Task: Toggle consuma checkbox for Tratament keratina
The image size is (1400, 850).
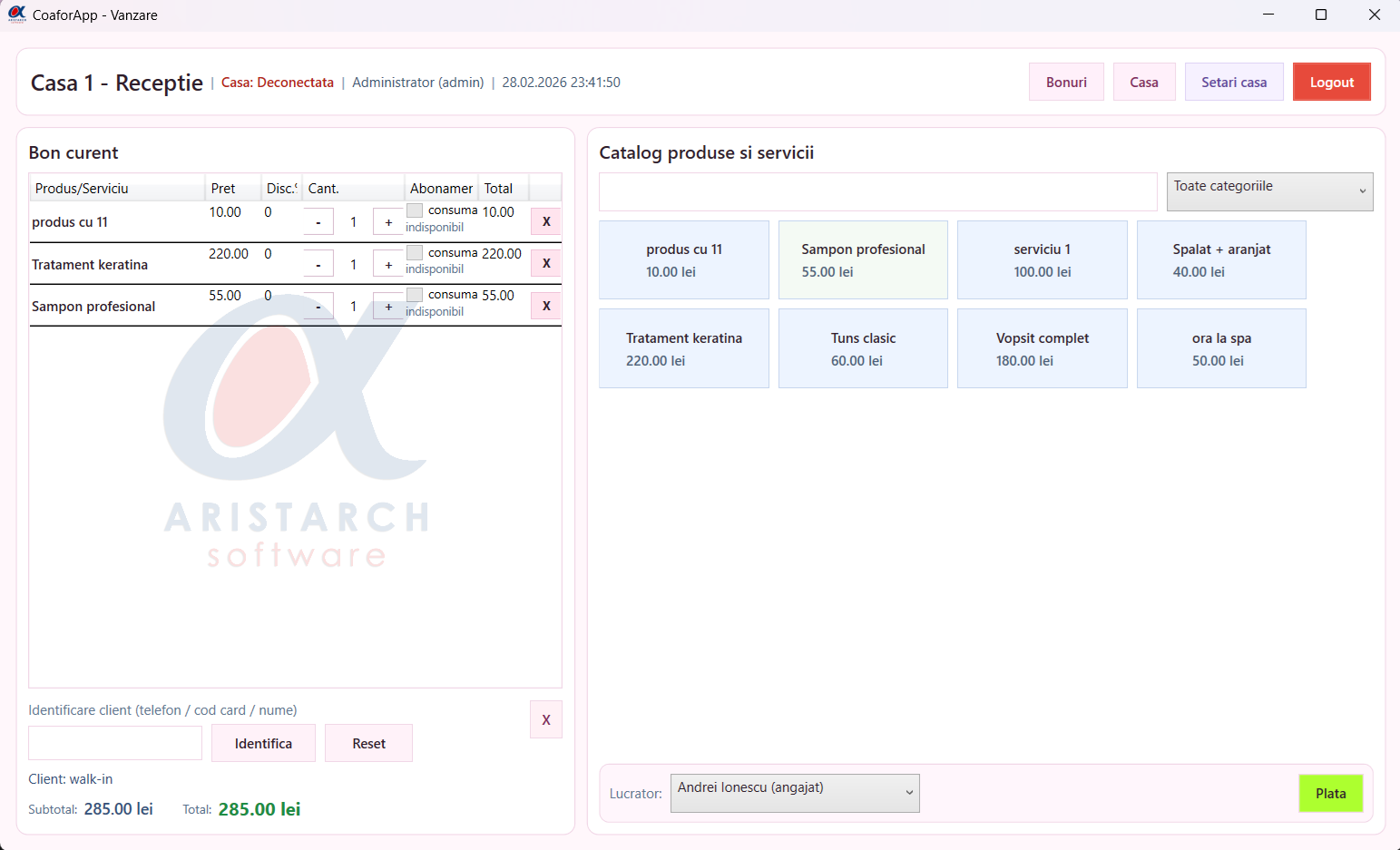Action: click(x=415, y=252)
